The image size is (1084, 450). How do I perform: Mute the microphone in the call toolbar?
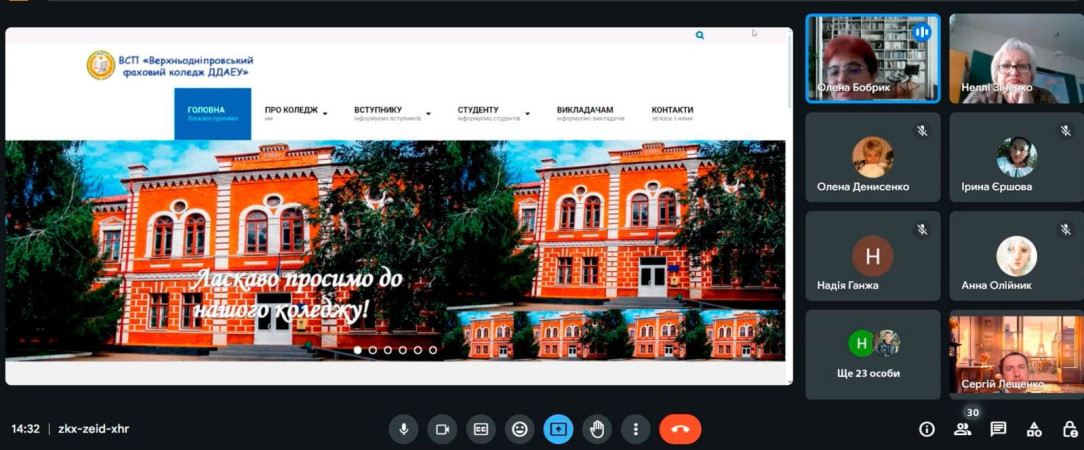point(404,429)
